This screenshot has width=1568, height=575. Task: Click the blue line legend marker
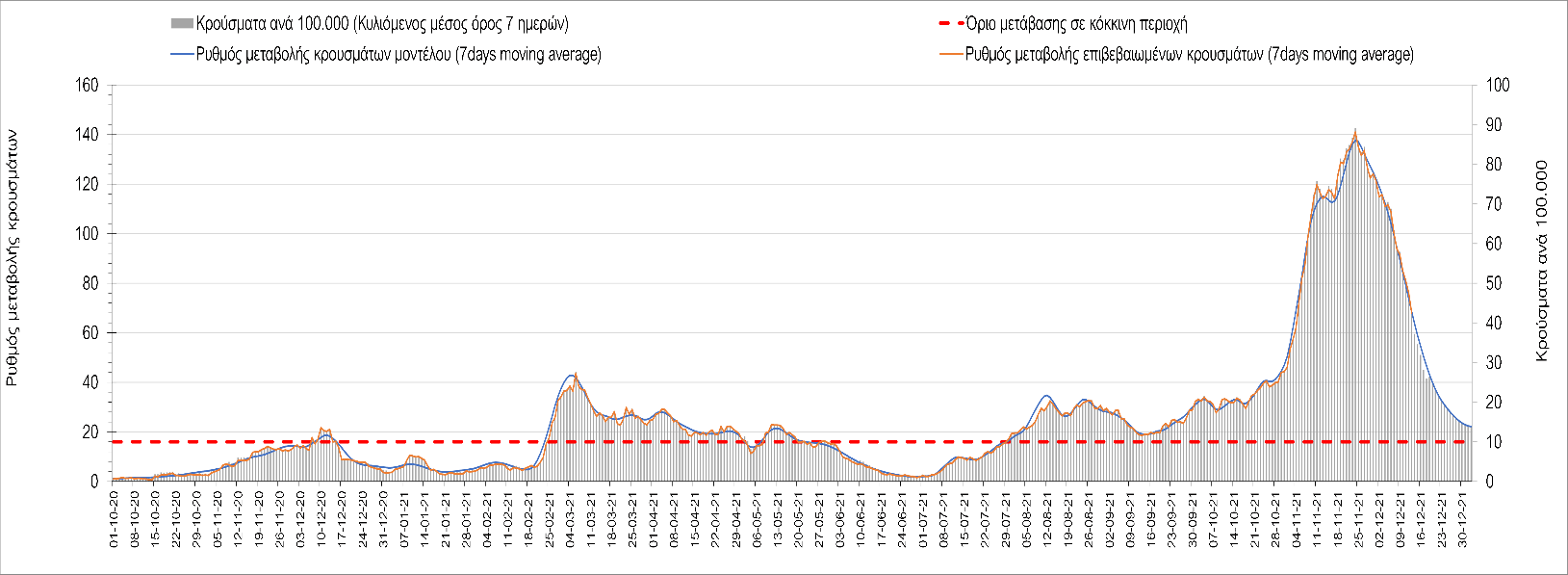tap(182, 55)
